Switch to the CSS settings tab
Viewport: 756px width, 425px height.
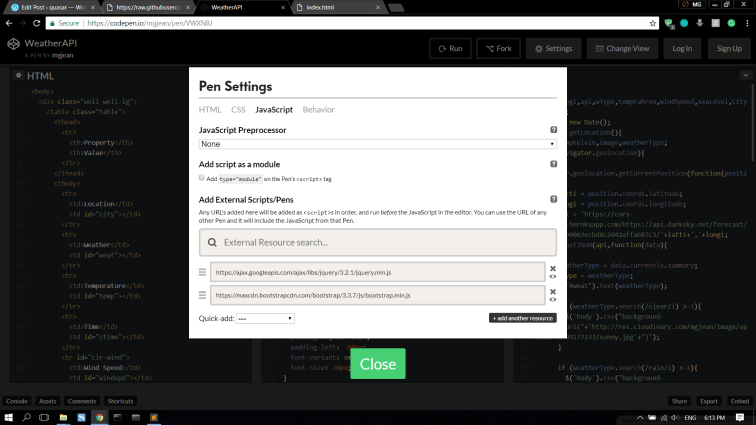coord(238,109)
